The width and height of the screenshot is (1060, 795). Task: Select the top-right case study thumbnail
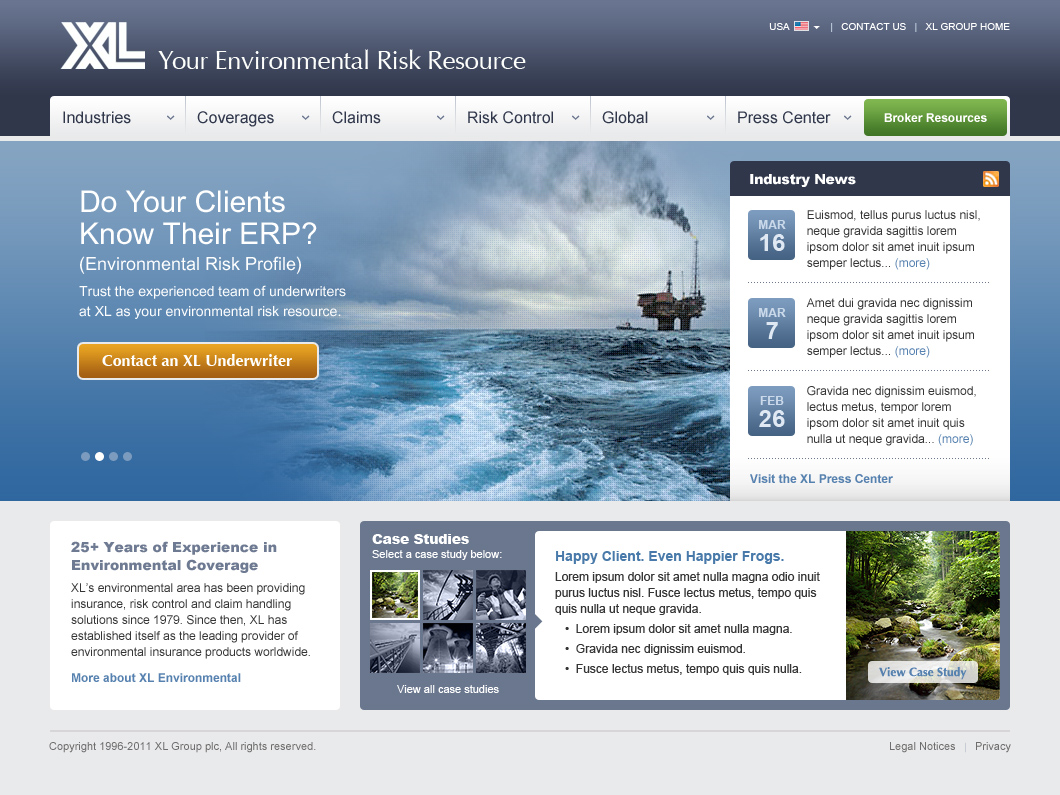(x=501, y=595)
